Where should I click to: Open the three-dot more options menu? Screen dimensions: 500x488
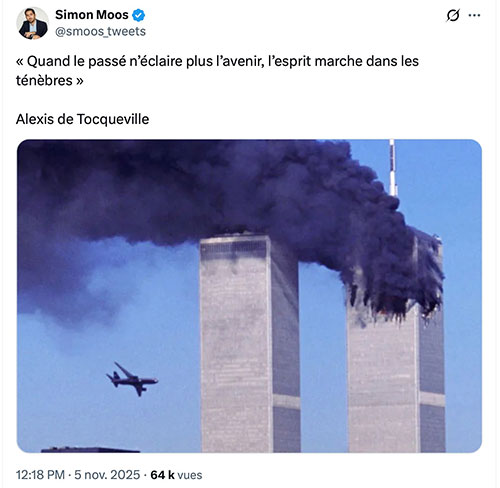coord(474,15)
